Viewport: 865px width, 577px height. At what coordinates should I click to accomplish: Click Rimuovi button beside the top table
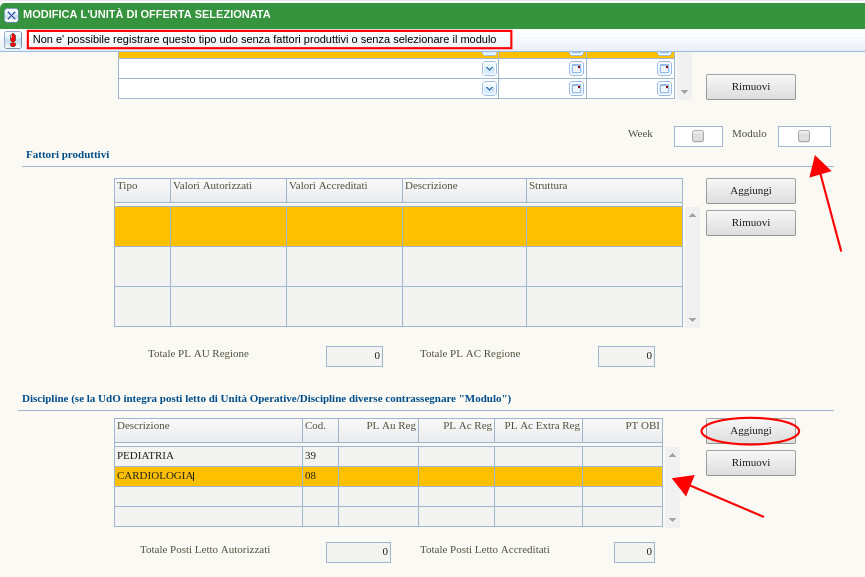[x=750, y=87]
